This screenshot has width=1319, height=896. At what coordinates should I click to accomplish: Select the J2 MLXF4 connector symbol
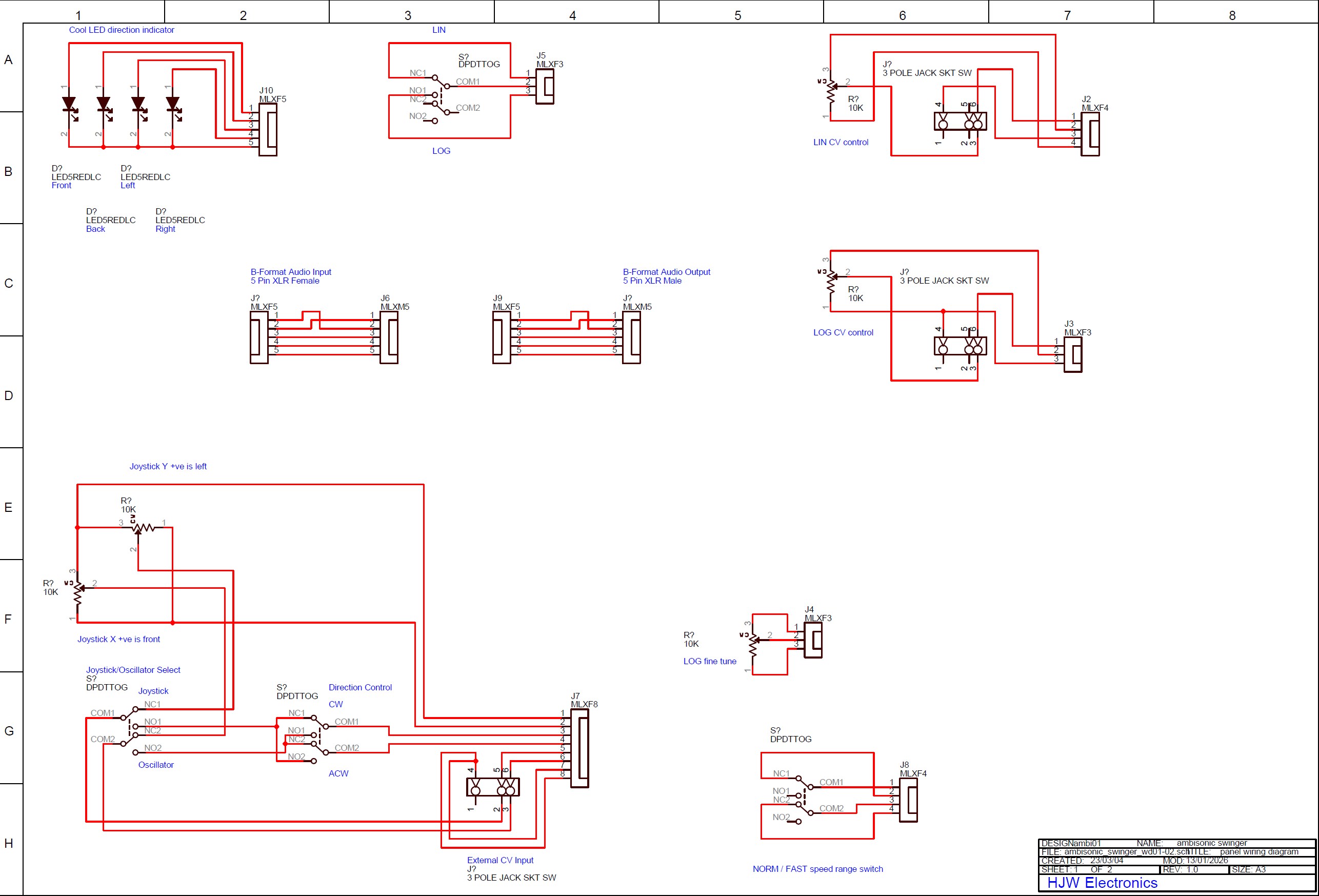point(1090,134)
